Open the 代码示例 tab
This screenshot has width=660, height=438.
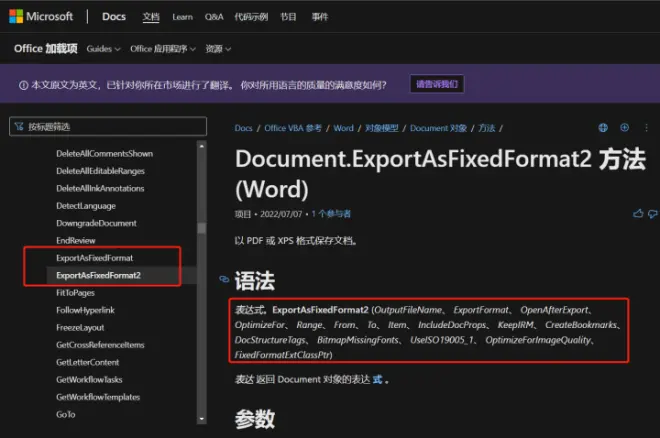[x=251, y=17]
